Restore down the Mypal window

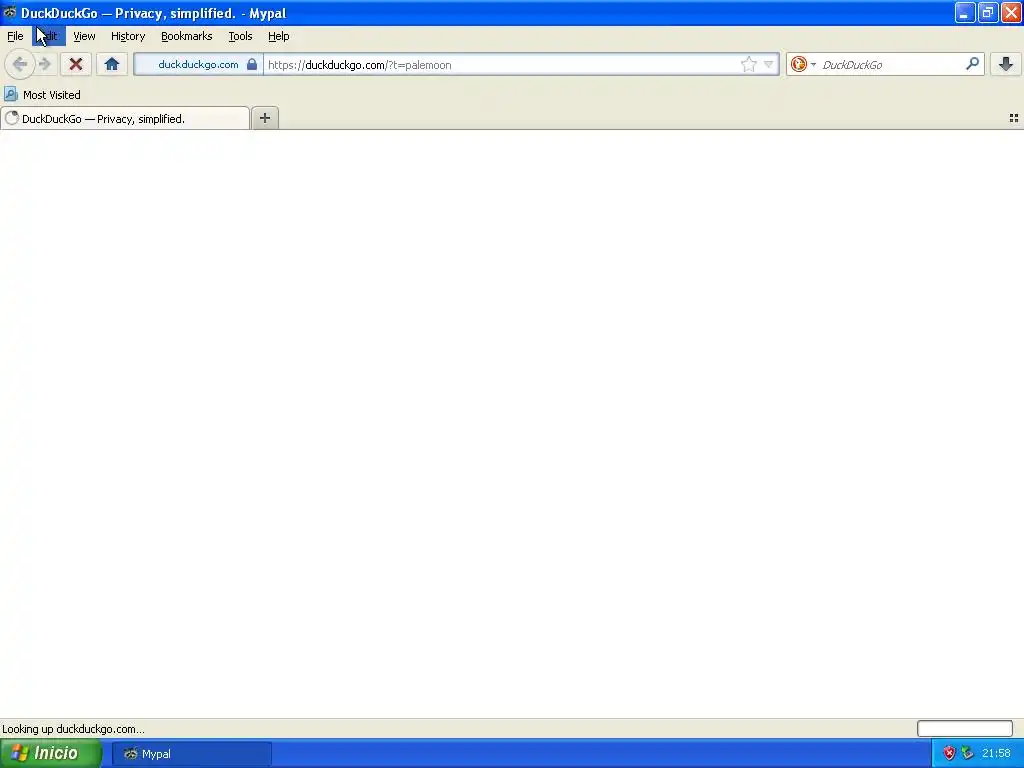tap(987, 12)
